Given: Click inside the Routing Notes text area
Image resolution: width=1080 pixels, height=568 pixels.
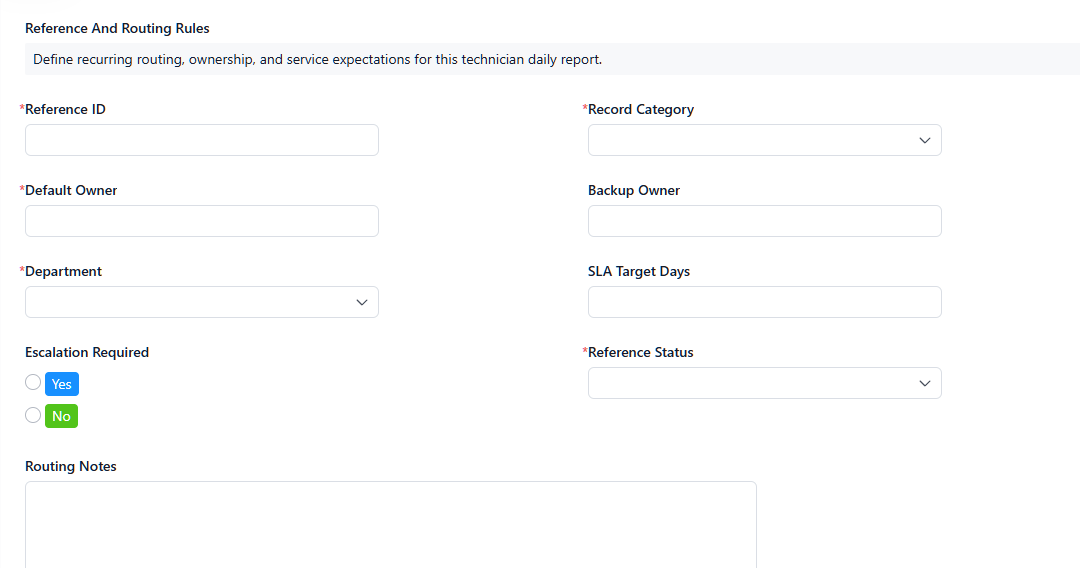Looking at the screenshot, I should click(391, 525).
